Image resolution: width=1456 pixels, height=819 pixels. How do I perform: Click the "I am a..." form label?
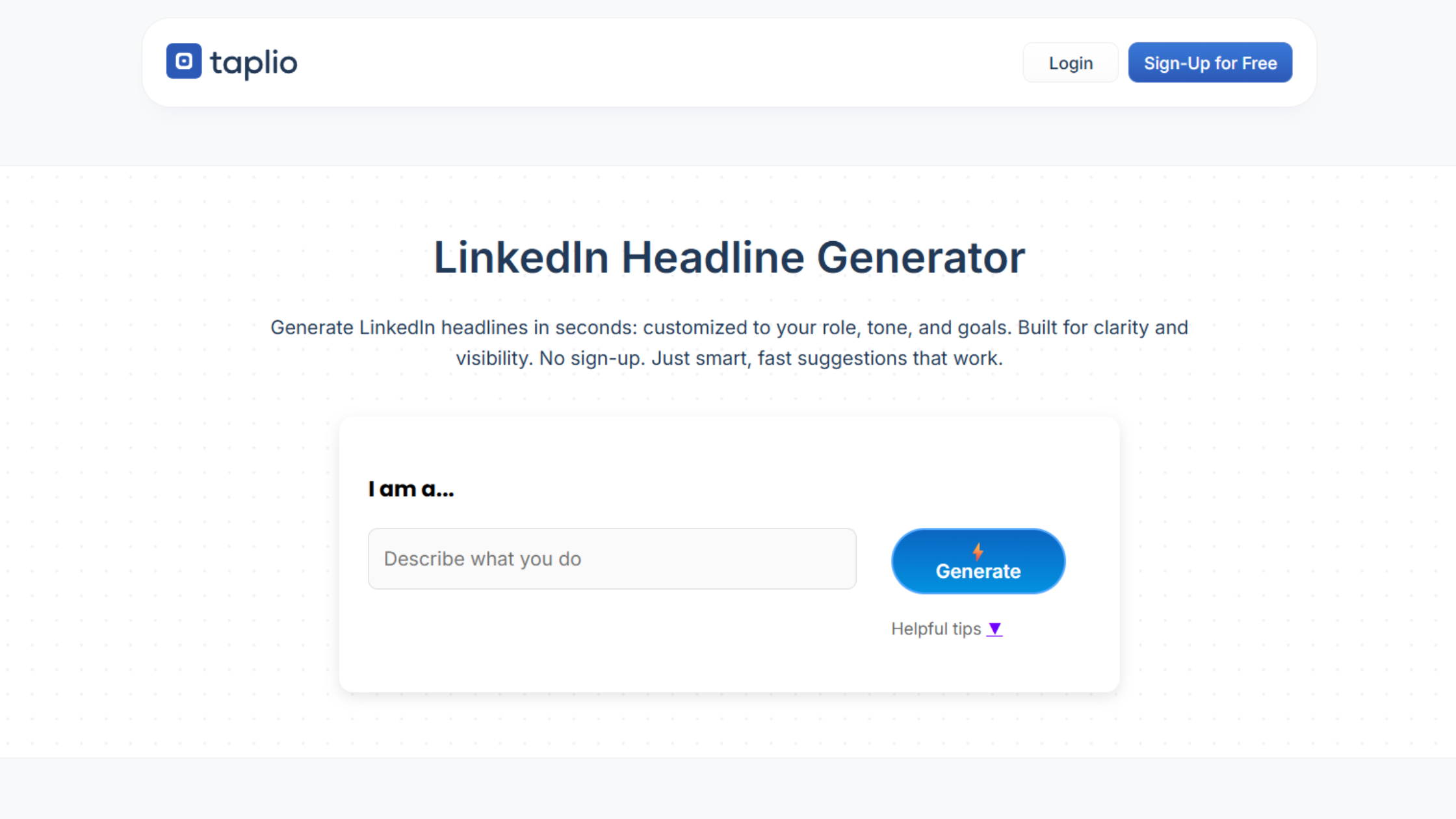(x=411, y=489)
